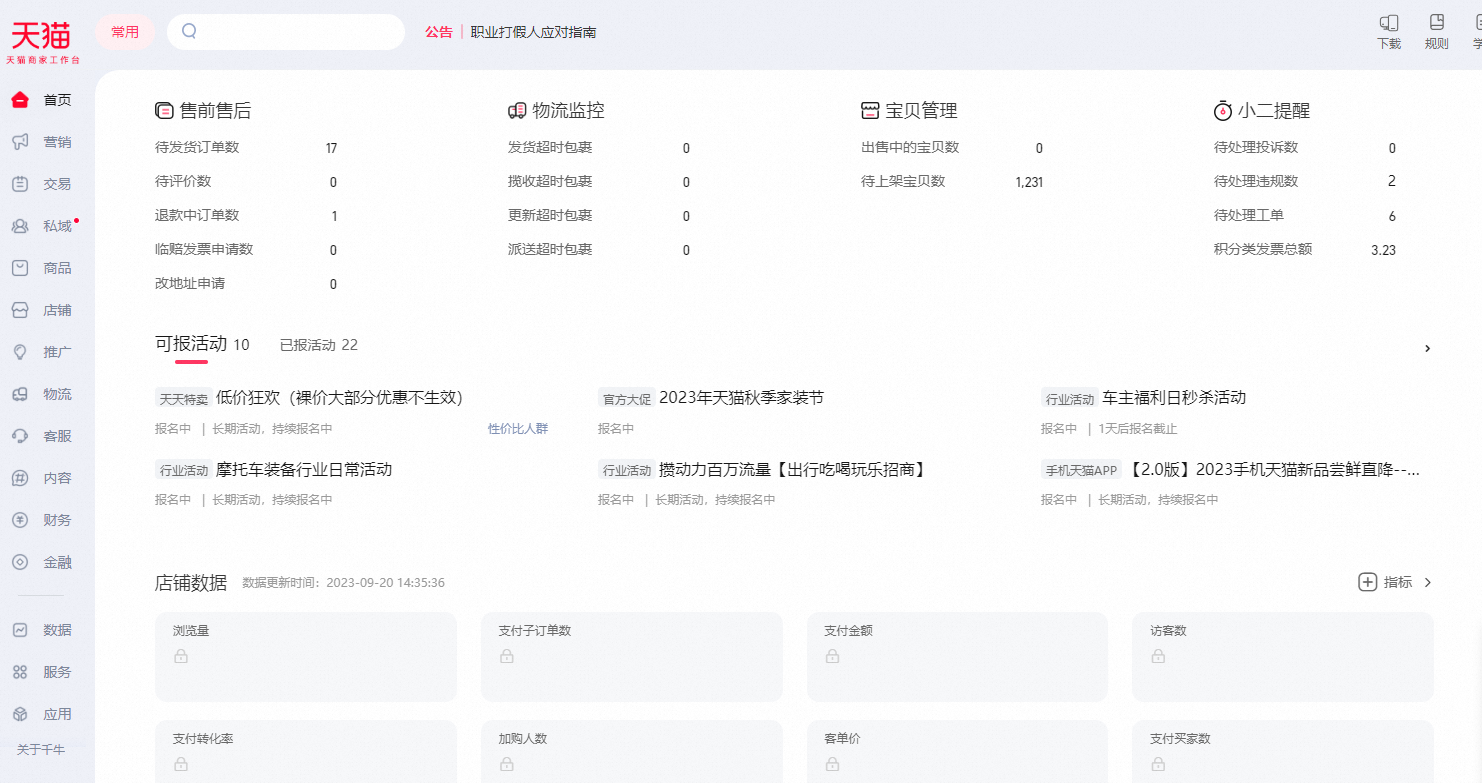The width and height of the screenshot is (1482, 783).
Task: Select the 加购人数 data card
Action: [632, 751]
